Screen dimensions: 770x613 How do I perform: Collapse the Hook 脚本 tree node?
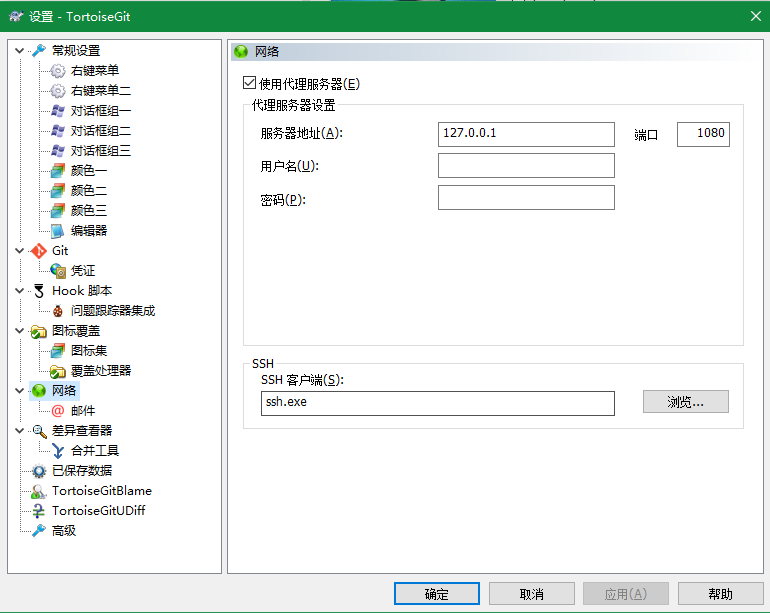pyautogui.click(x=20, y=291)
